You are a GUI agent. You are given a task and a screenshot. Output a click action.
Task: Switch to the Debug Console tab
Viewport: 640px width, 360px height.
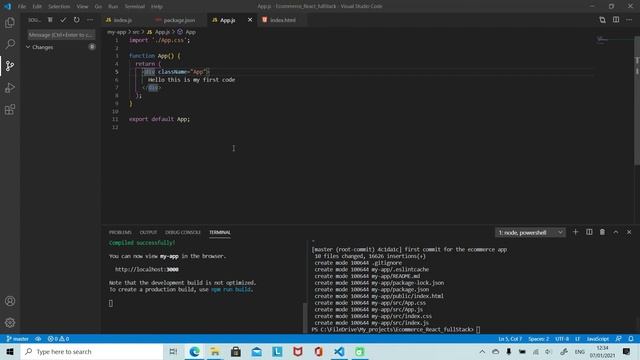[182, 232]
